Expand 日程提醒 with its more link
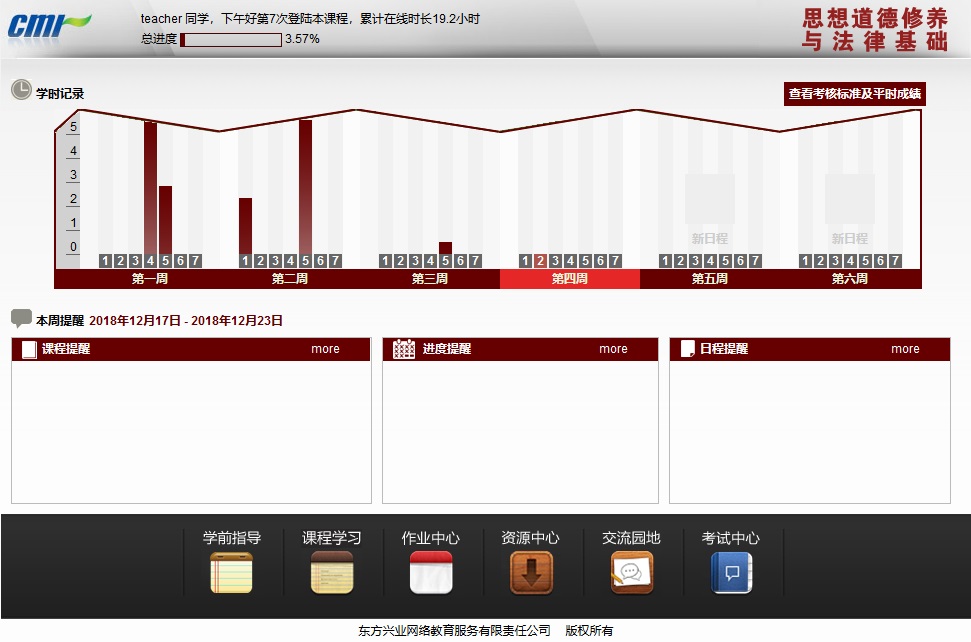 905,349
